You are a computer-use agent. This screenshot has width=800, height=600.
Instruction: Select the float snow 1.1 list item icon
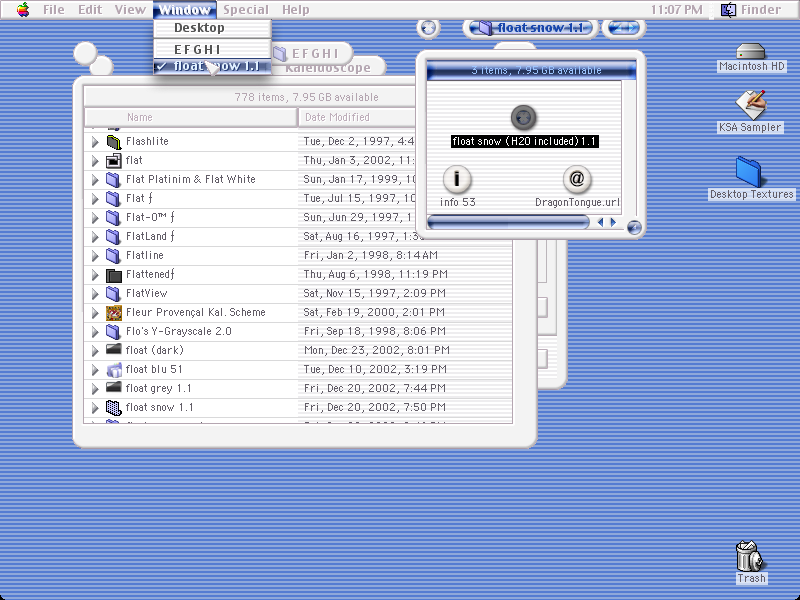pyautogui.click(x=114, y=408)
